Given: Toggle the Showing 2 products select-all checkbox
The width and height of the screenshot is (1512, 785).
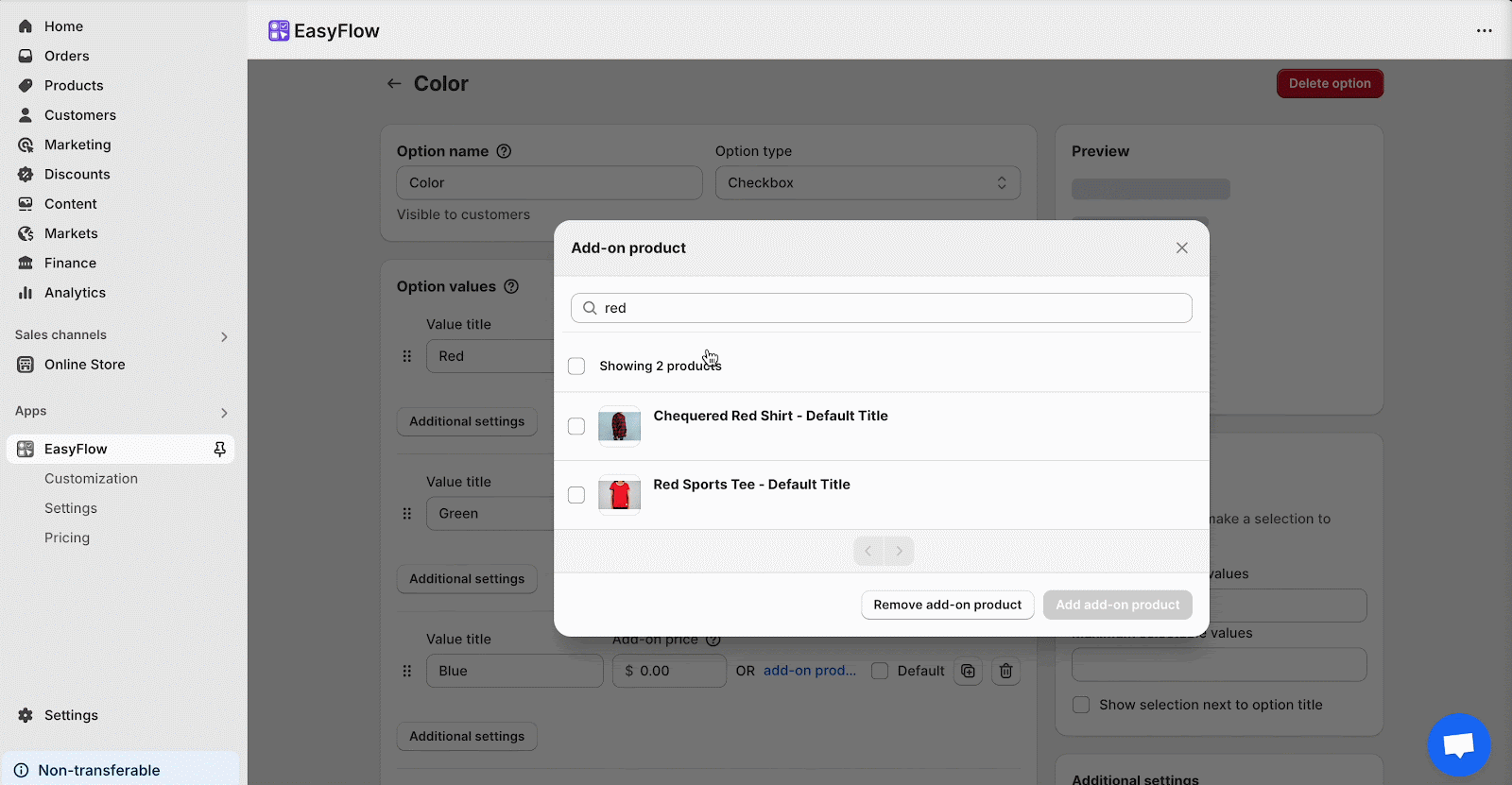Looking at the screenshot, I should pos(576,366).
